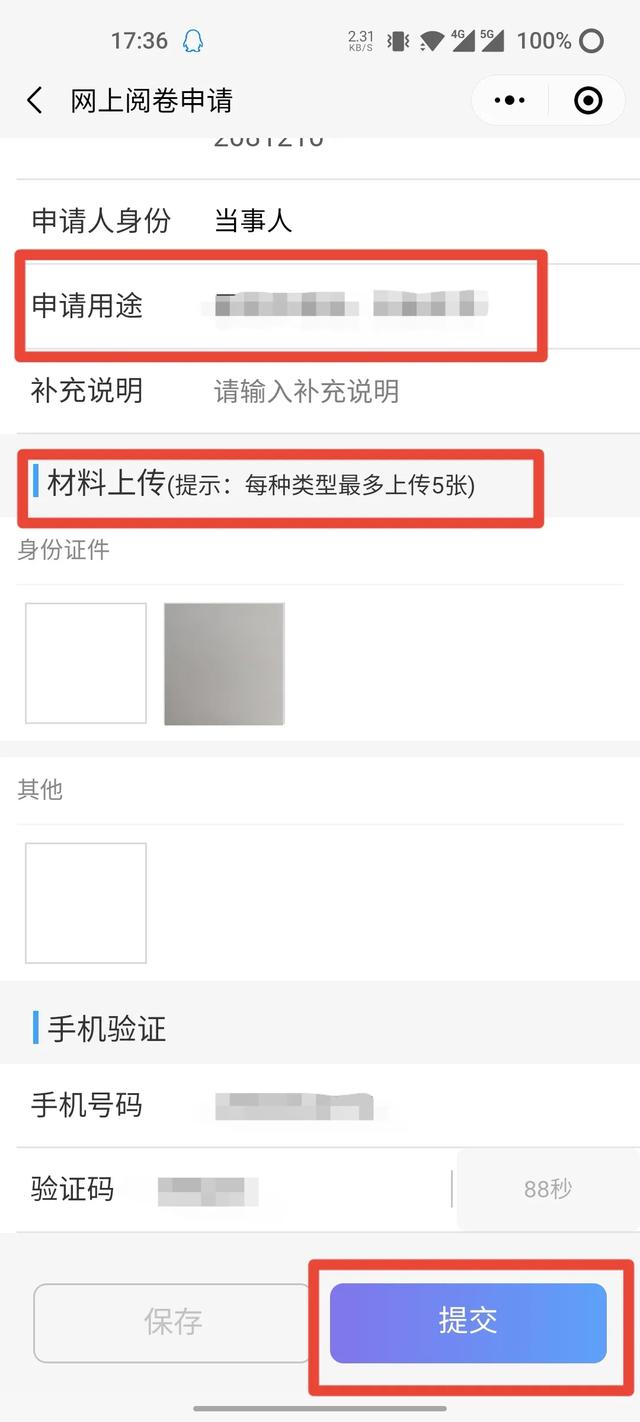Tap the battery circle indicator icon
This screenshot has height=1422, width=640.
click(x=592, y=41)
